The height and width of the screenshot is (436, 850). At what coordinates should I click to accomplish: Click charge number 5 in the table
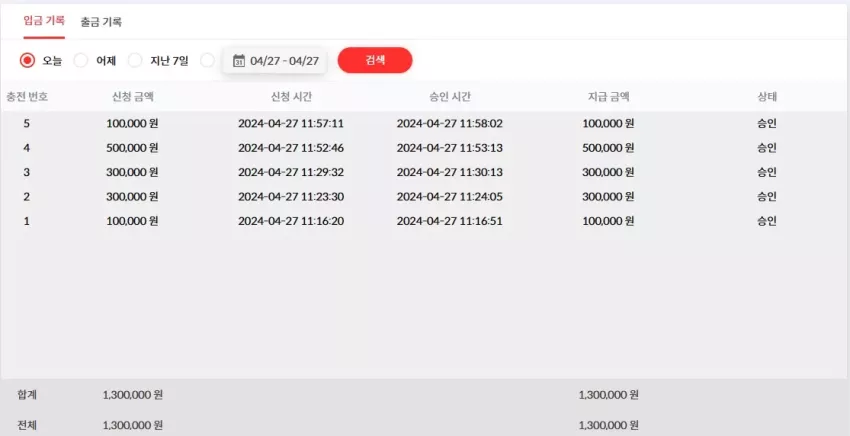pos(27,124)
